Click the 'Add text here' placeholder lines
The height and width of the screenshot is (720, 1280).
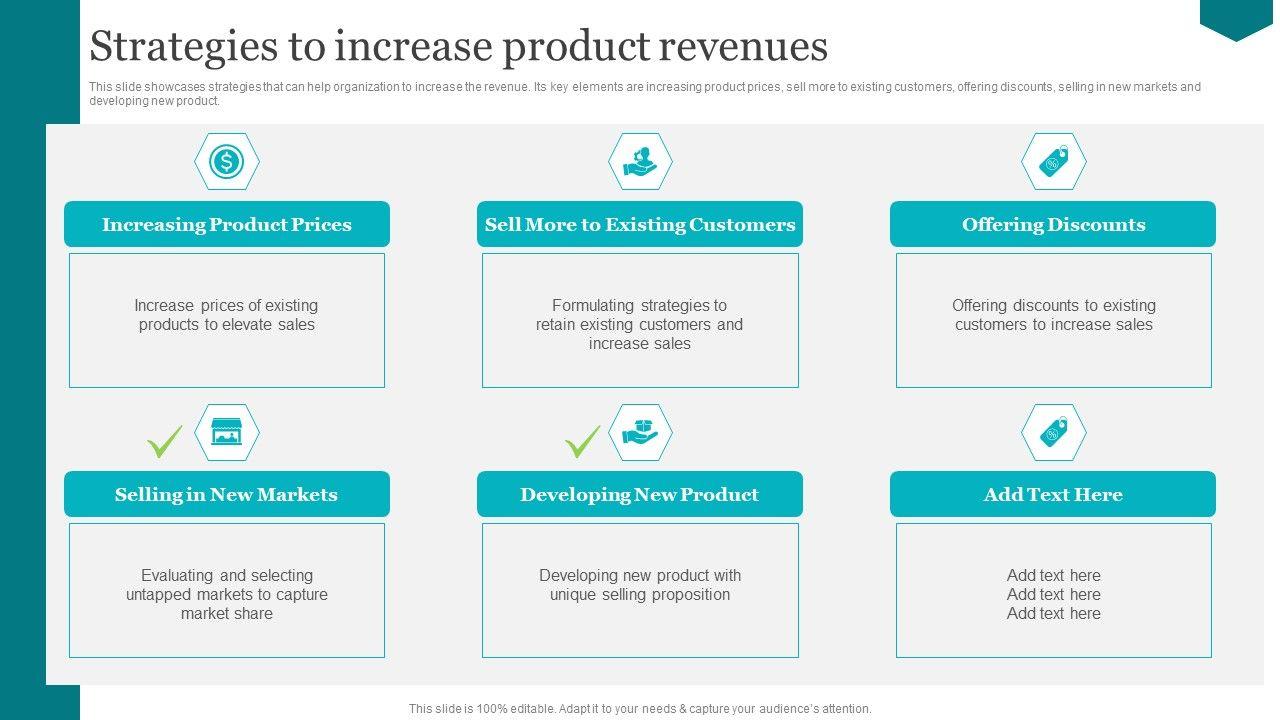(x=1054, y=594)
